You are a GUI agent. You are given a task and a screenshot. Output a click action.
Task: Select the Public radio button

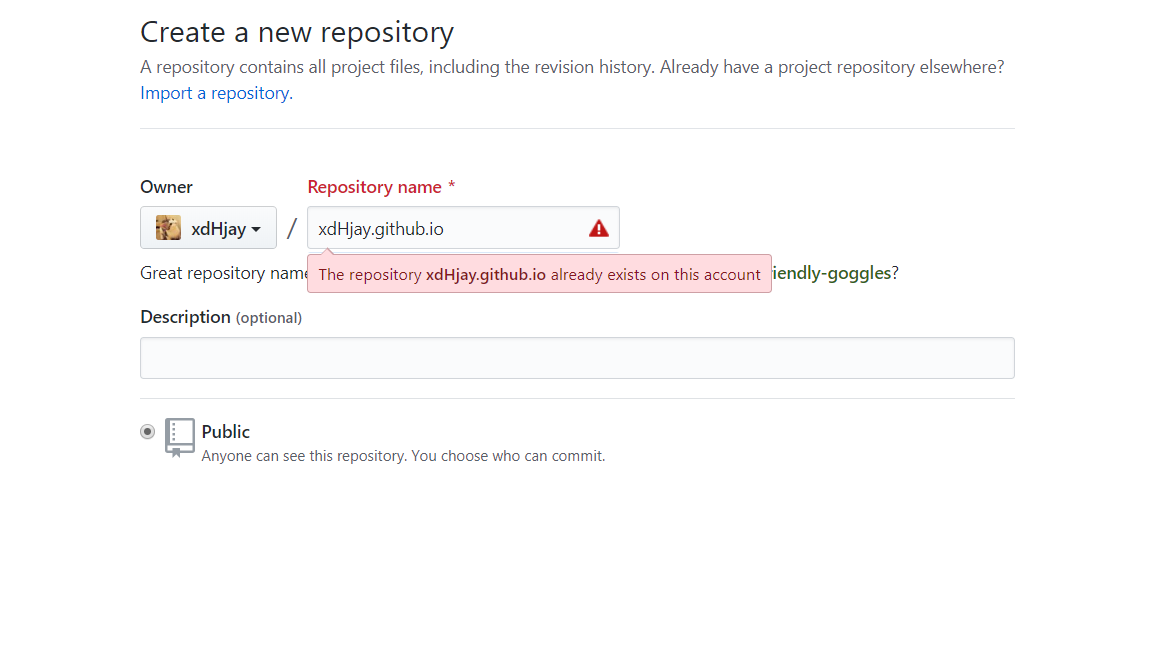coord(148,432)
